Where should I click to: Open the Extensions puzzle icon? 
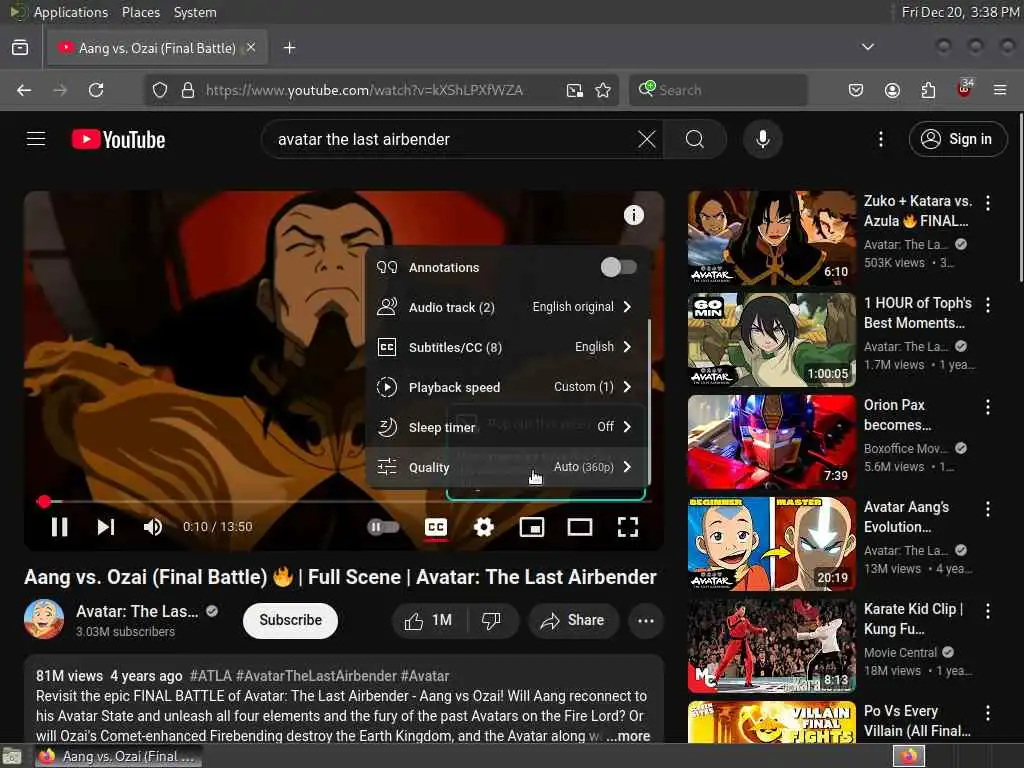coord(928,90)
